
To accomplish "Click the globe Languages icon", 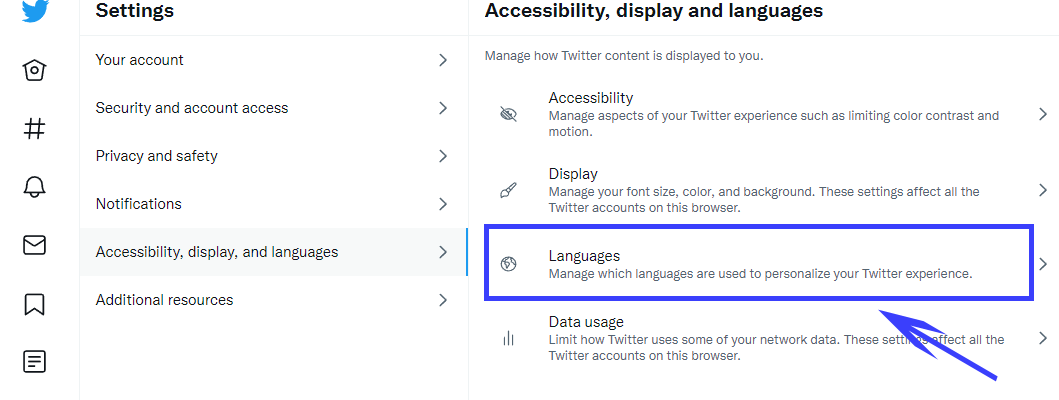I will (508, 265).
